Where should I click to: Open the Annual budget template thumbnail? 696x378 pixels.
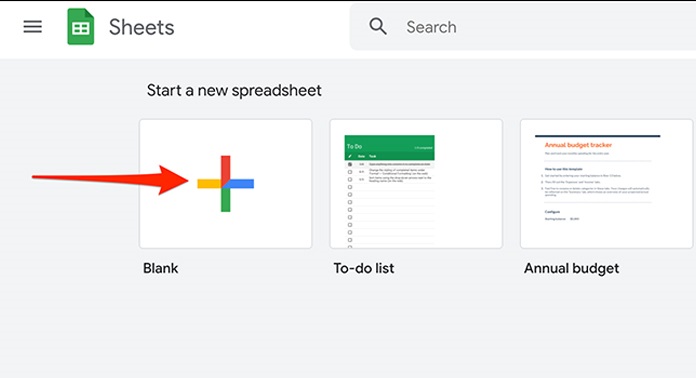[606, 184]
